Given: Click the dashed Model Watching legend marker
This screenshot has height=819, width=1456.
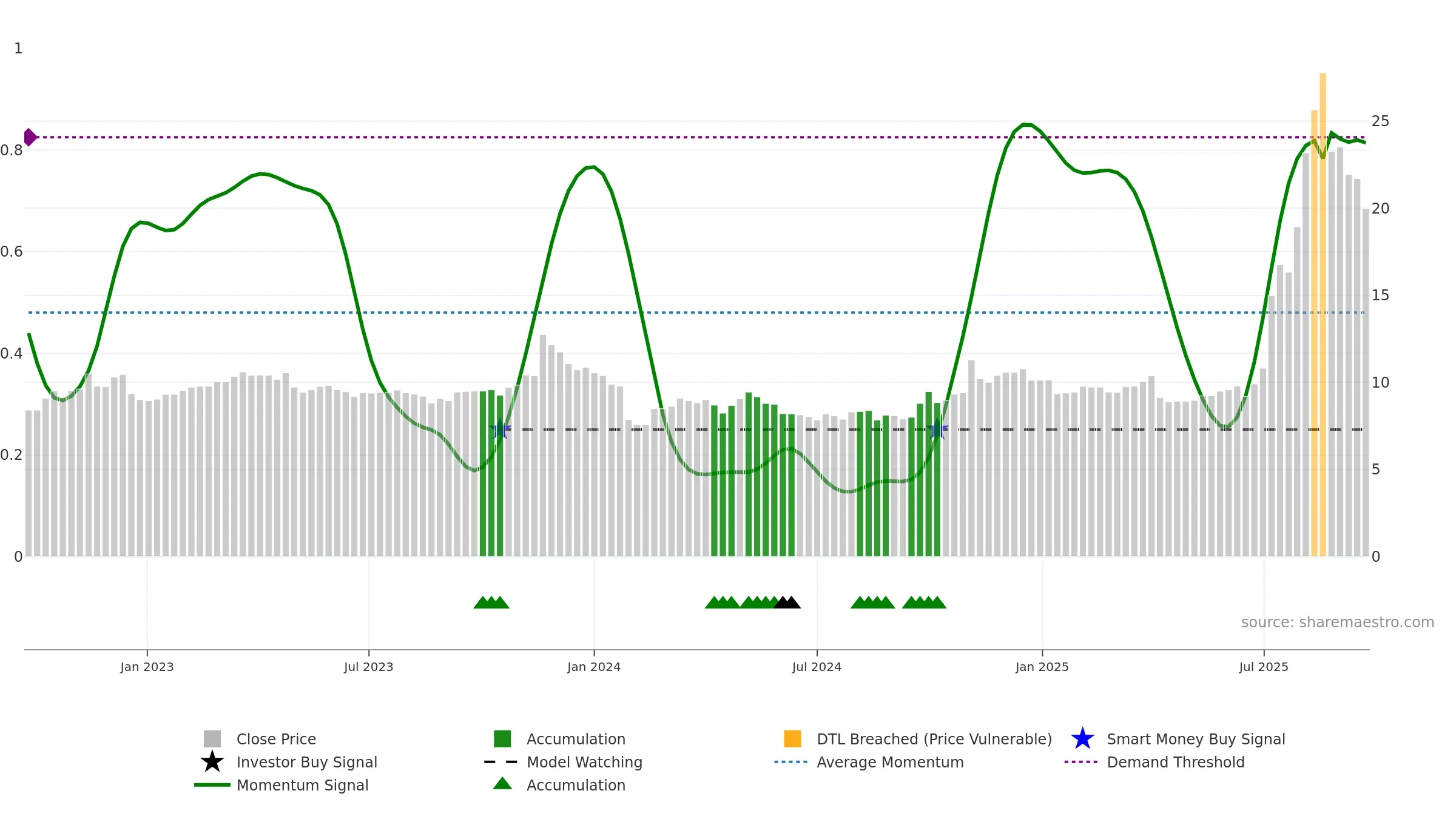Looking at the screenshot, I should point(501,762).
